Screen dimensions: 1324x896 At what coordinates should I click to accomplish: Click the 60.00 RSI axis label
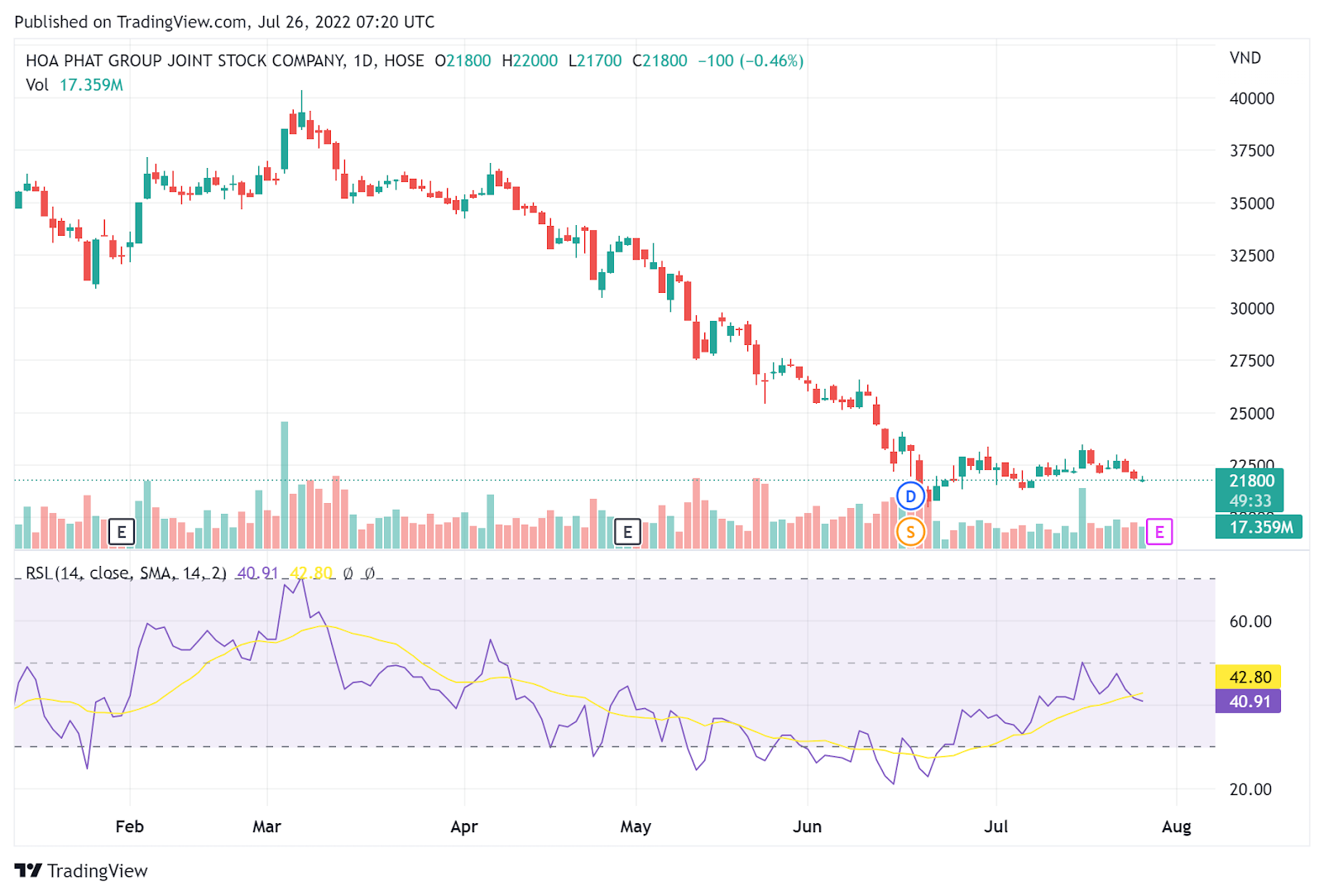point(1250,621)
